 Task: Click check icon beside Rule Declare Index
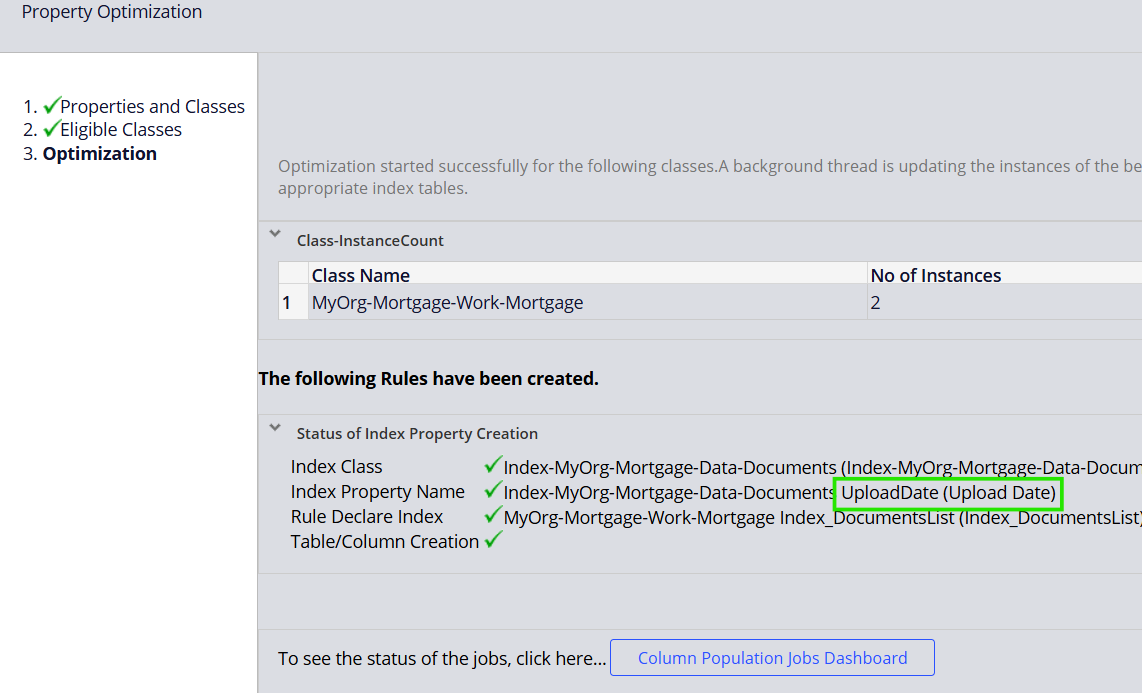pyautogui.click(x=492, y=516)
